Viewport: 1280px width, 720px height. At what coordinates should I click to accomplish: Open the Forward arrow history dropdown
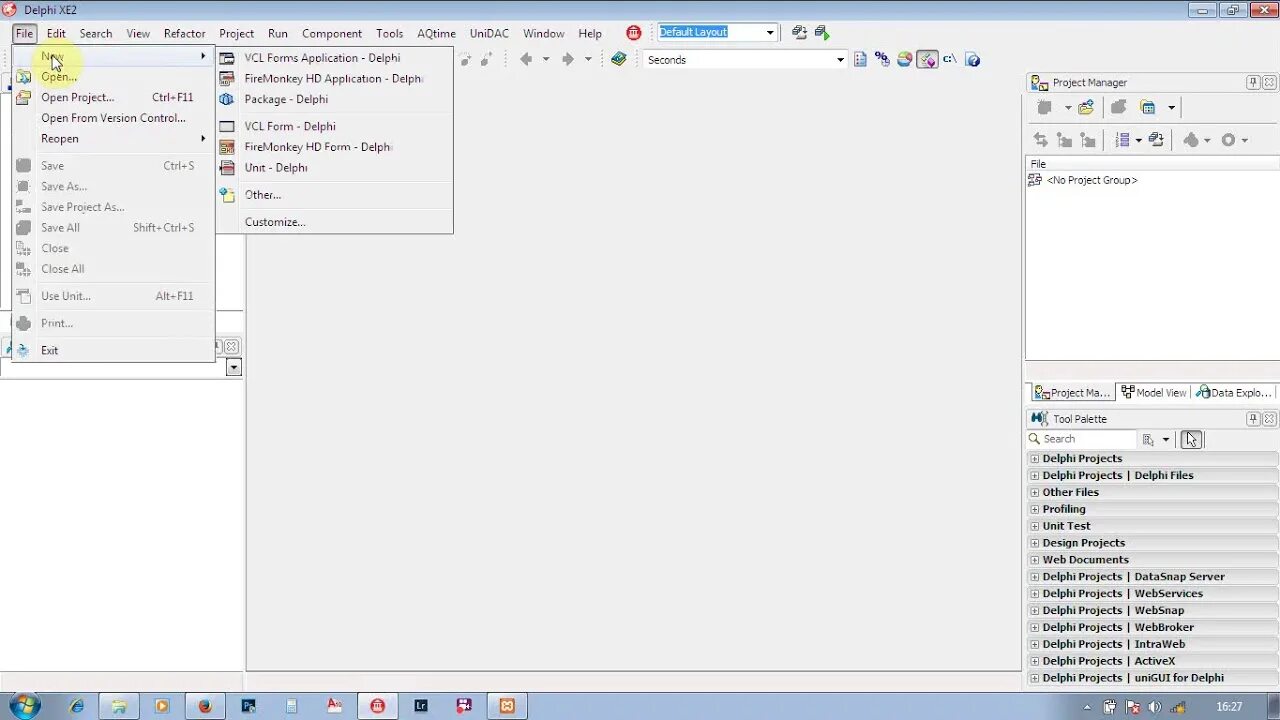(588, 59)
